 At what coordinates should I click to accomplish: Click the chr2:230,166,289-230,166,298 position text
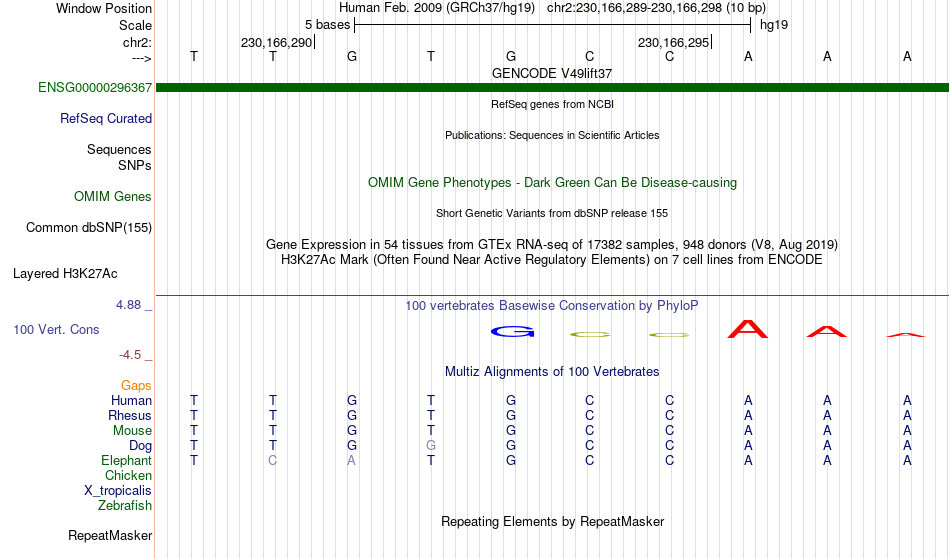tap(634, 8)
